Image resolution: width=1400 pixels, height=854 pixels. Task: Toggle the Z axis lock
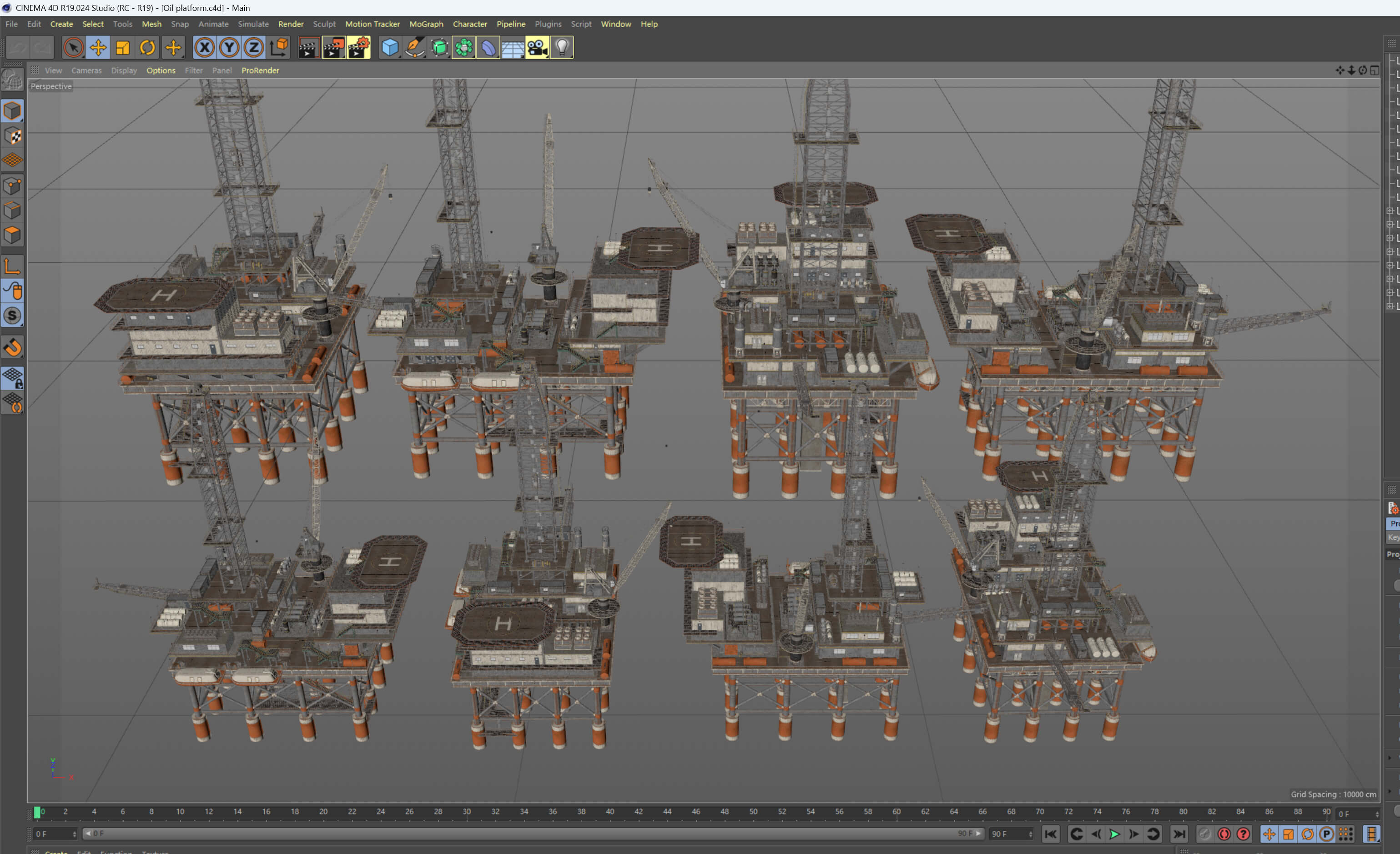(x=254, y=48)
